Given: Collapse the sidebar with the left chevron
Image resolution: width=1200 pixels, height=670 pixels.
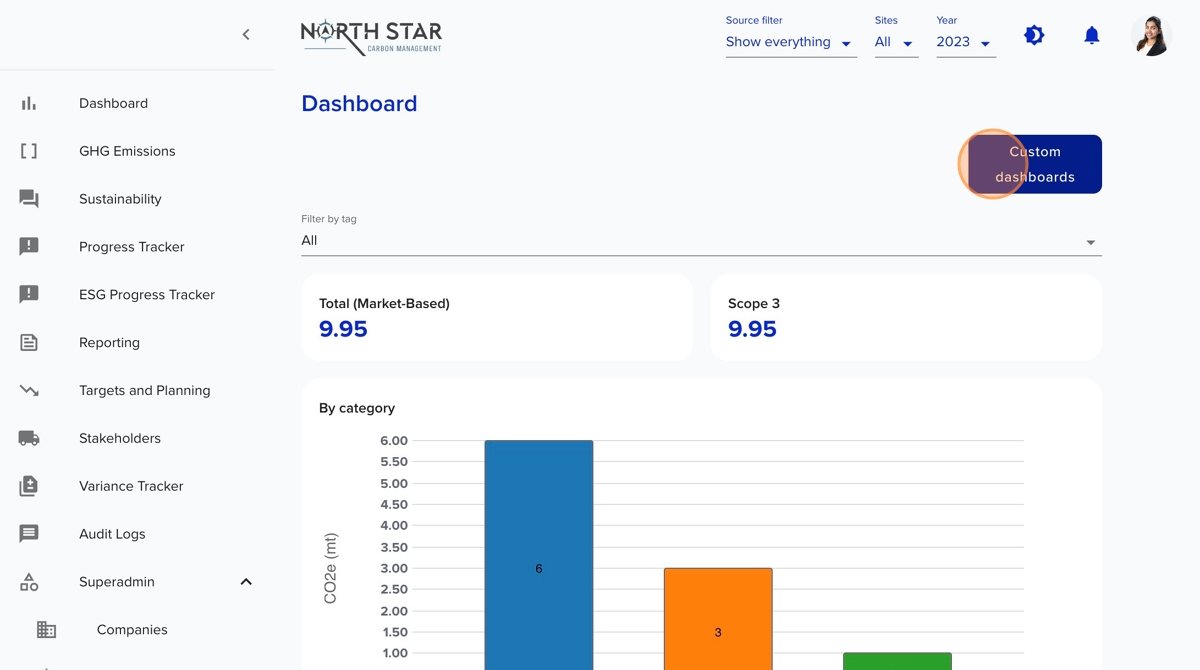Looking at the screenshot, I should pyautogui.click(x=246, y=35).
